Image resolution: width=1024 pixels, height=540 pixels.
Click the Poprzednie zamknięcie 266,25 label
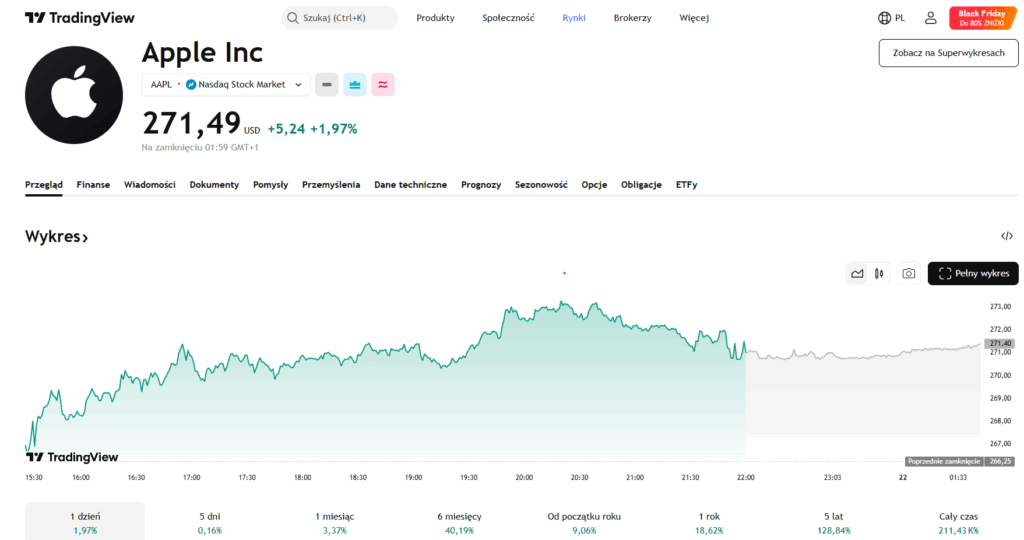959,461
